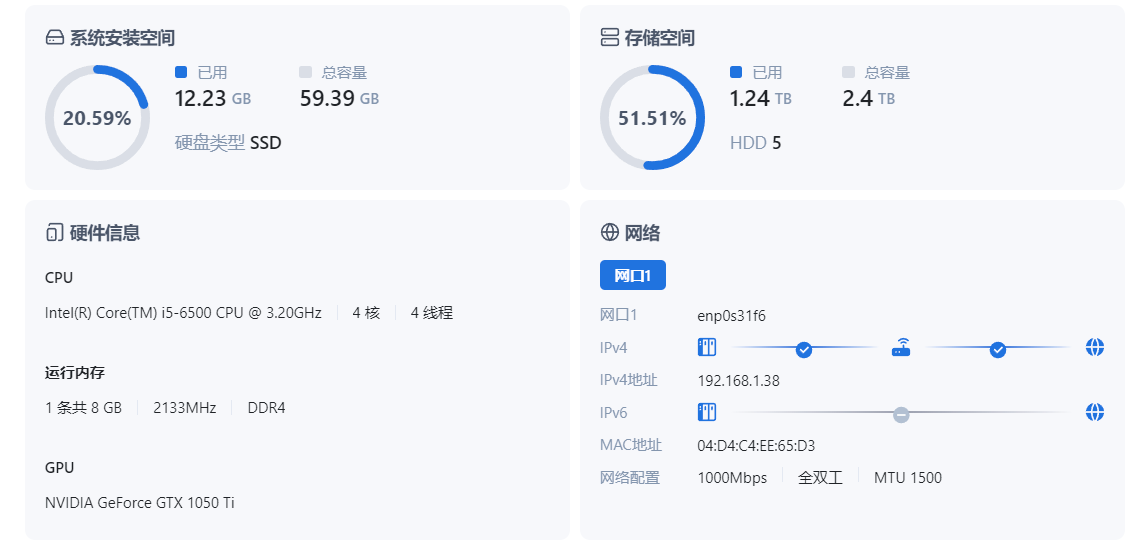
Task: Click the MAC address 04:D4:C4:EE:65:D3
Action: (x=756, y=446)
